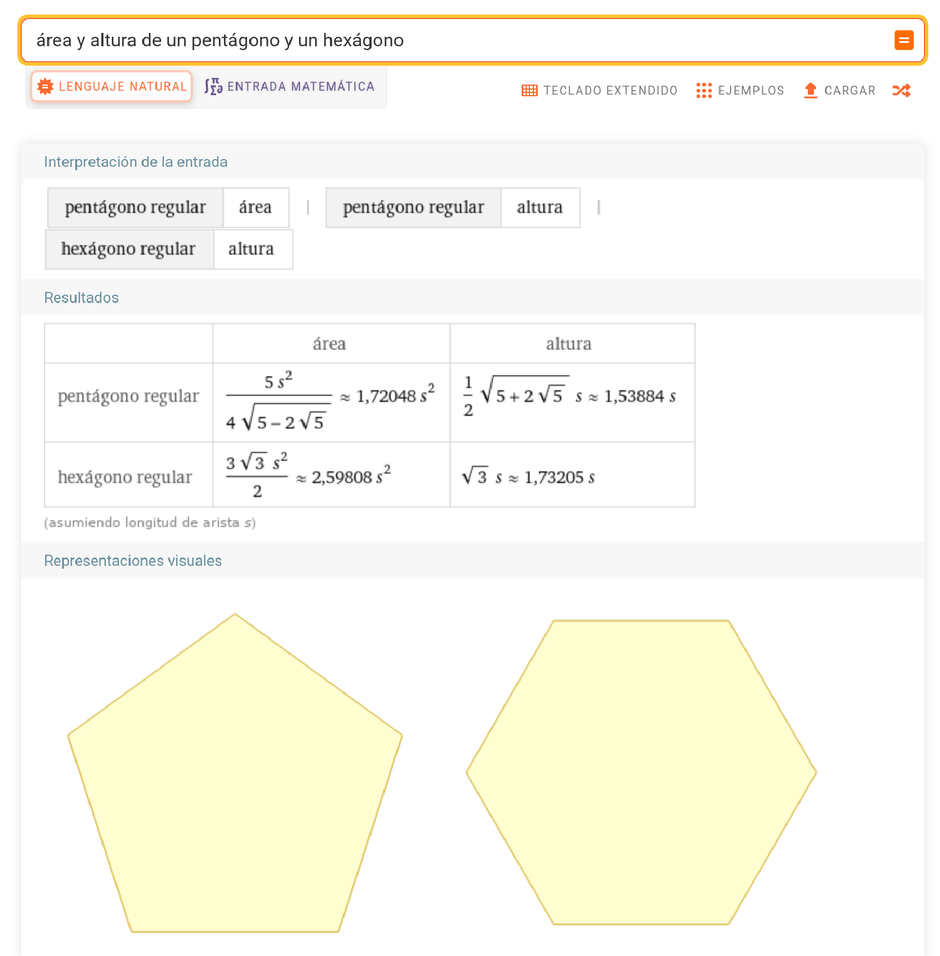The height and width of the screenshot is (956, 940).
Task: Click the "Representaciones visuales" section header
Action: [133, 561]
